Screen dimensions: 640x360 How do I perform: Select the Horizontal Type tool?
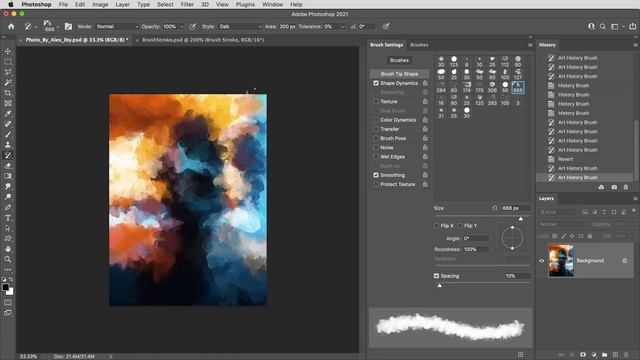(8, 218)
